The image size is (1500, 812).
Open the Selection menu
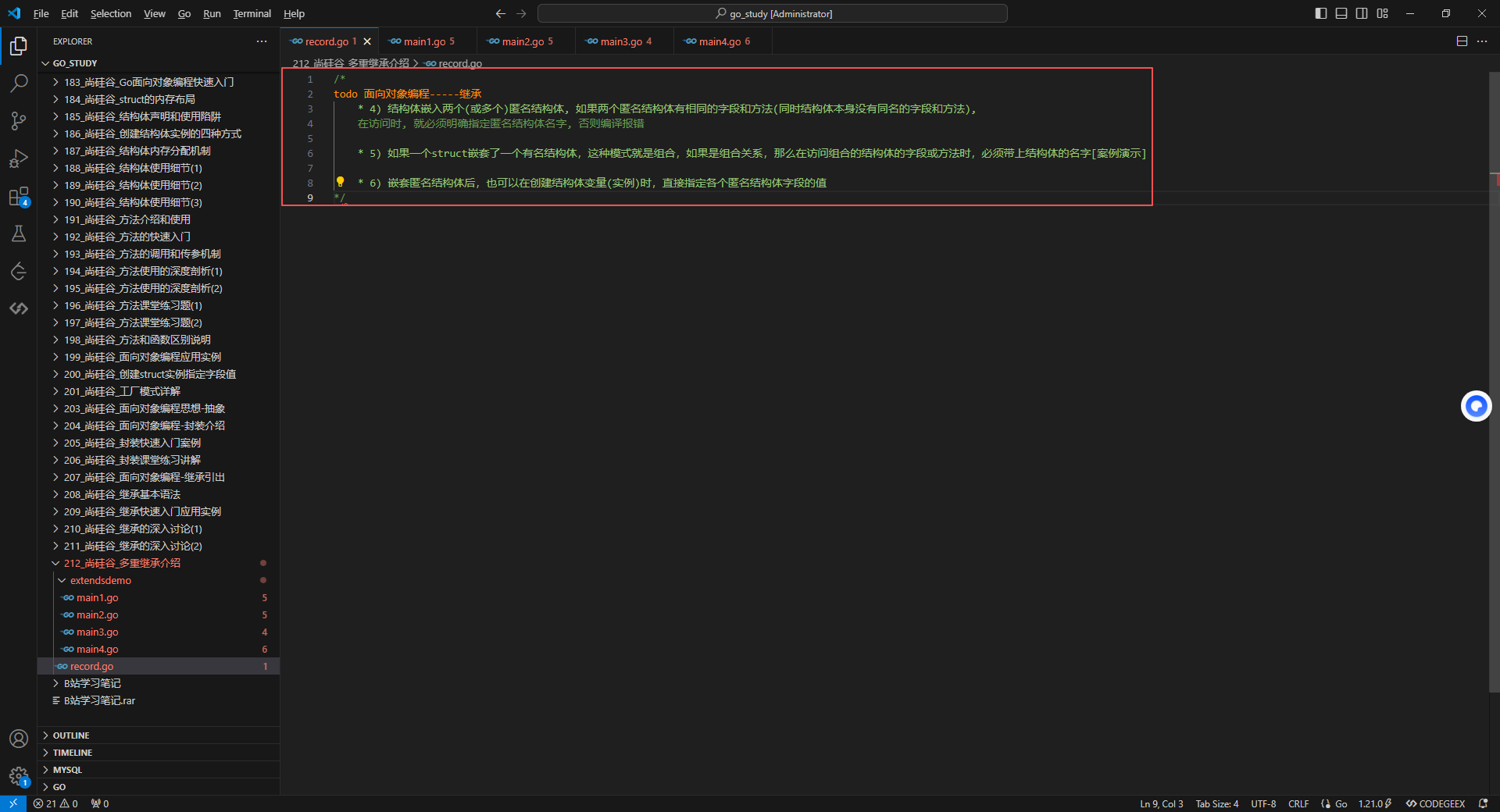tap(111, 13)
